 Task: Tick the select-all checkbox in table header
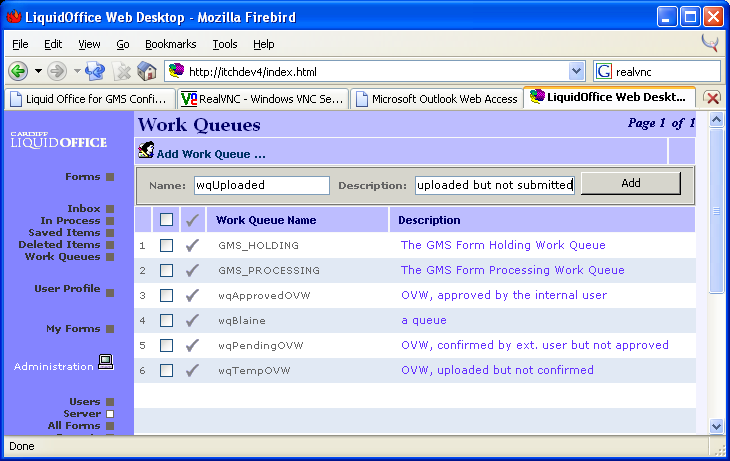tap(167, 220)
